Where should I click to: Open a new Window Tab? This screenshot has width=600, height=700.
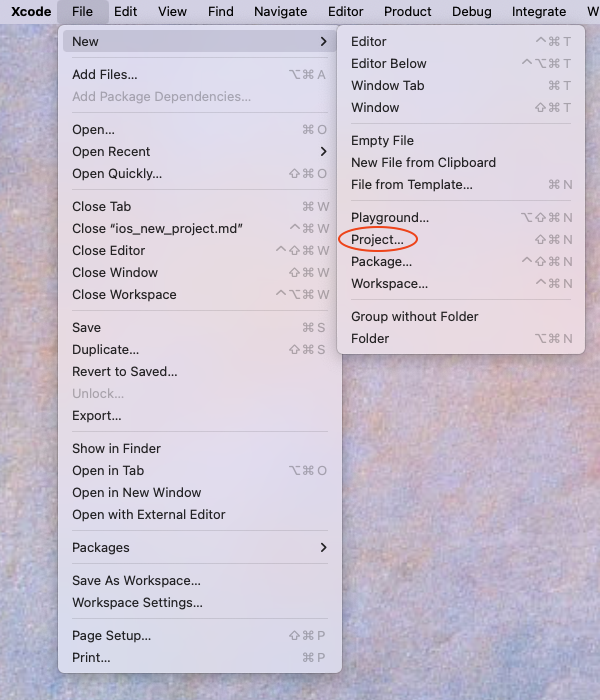(387, 86)
